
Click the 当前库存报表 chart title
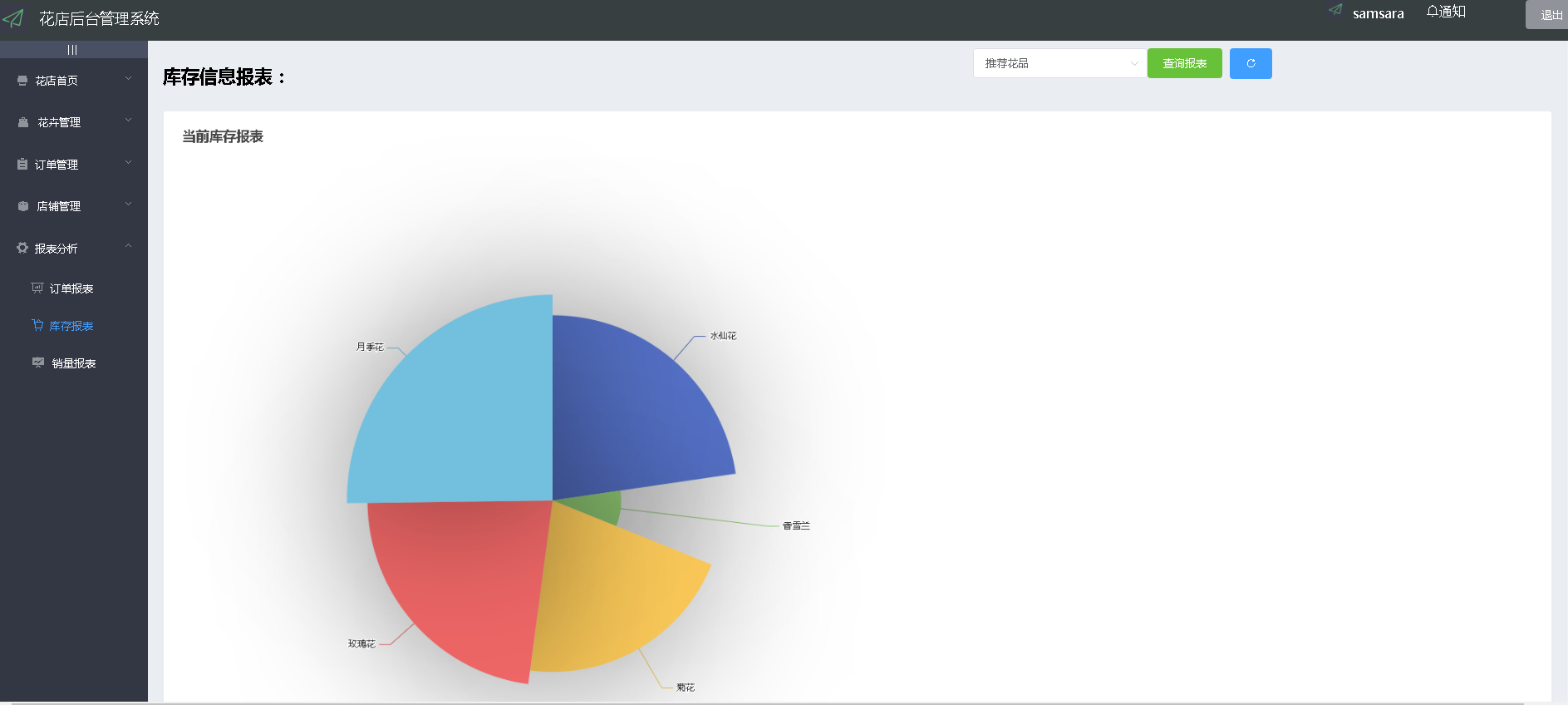223,136
